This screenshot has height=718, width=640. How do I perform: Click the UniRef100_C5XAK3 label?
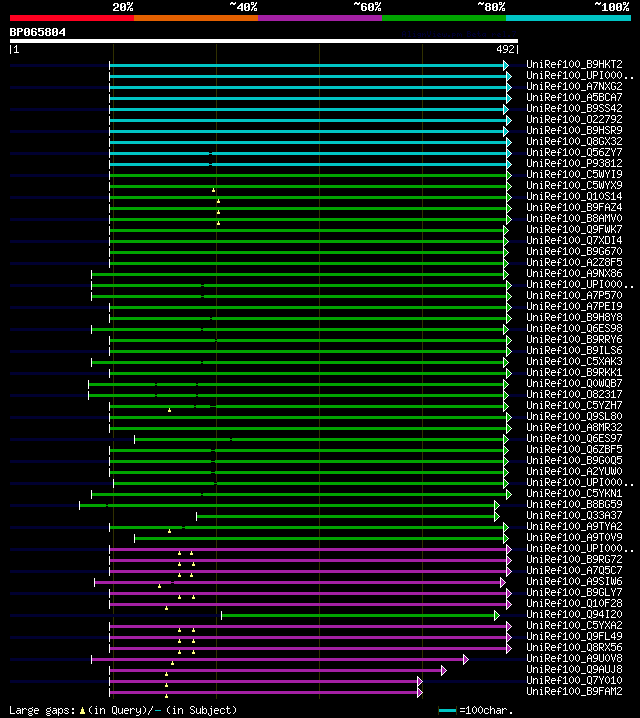(x=574, y=361)
